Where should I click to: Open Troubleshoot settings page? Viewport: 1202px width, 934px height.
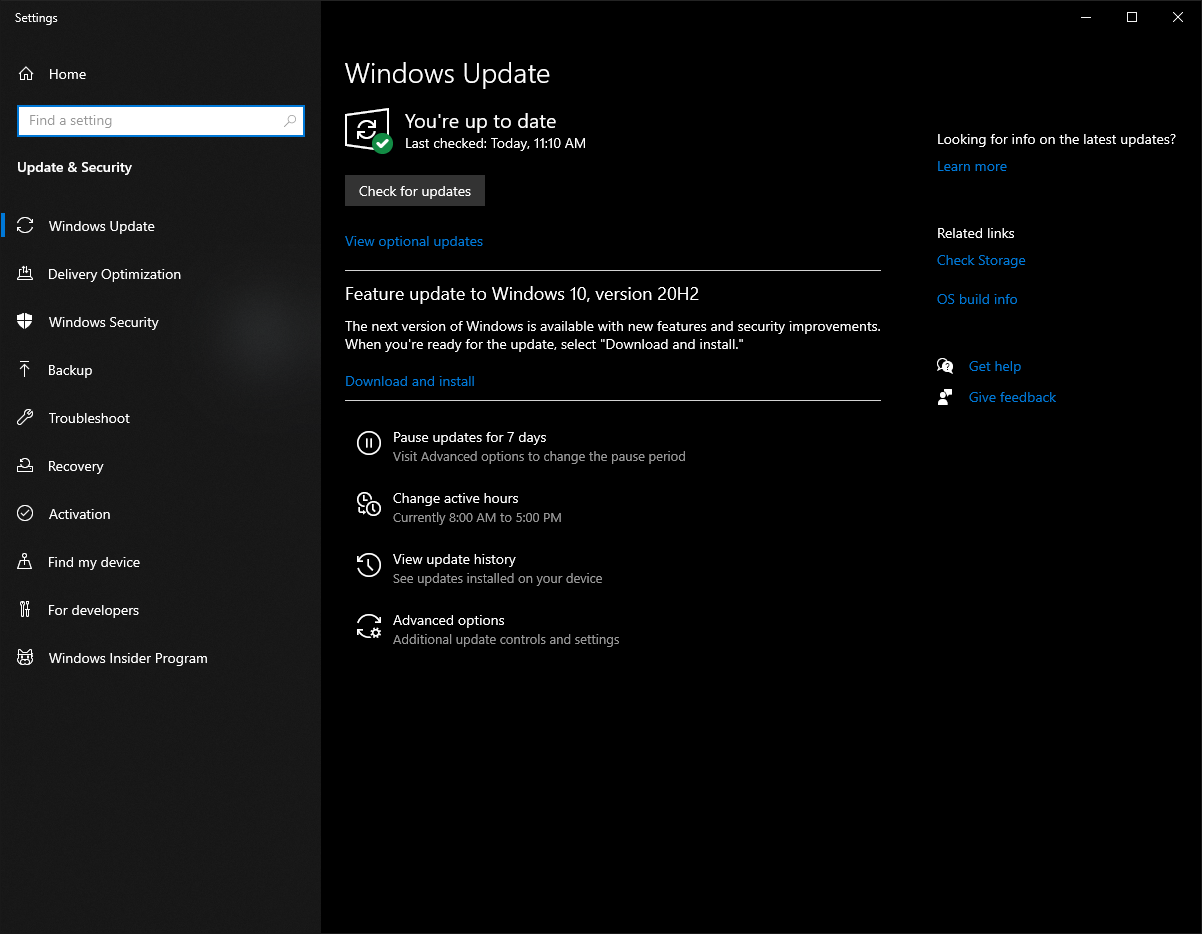(160, 418)
